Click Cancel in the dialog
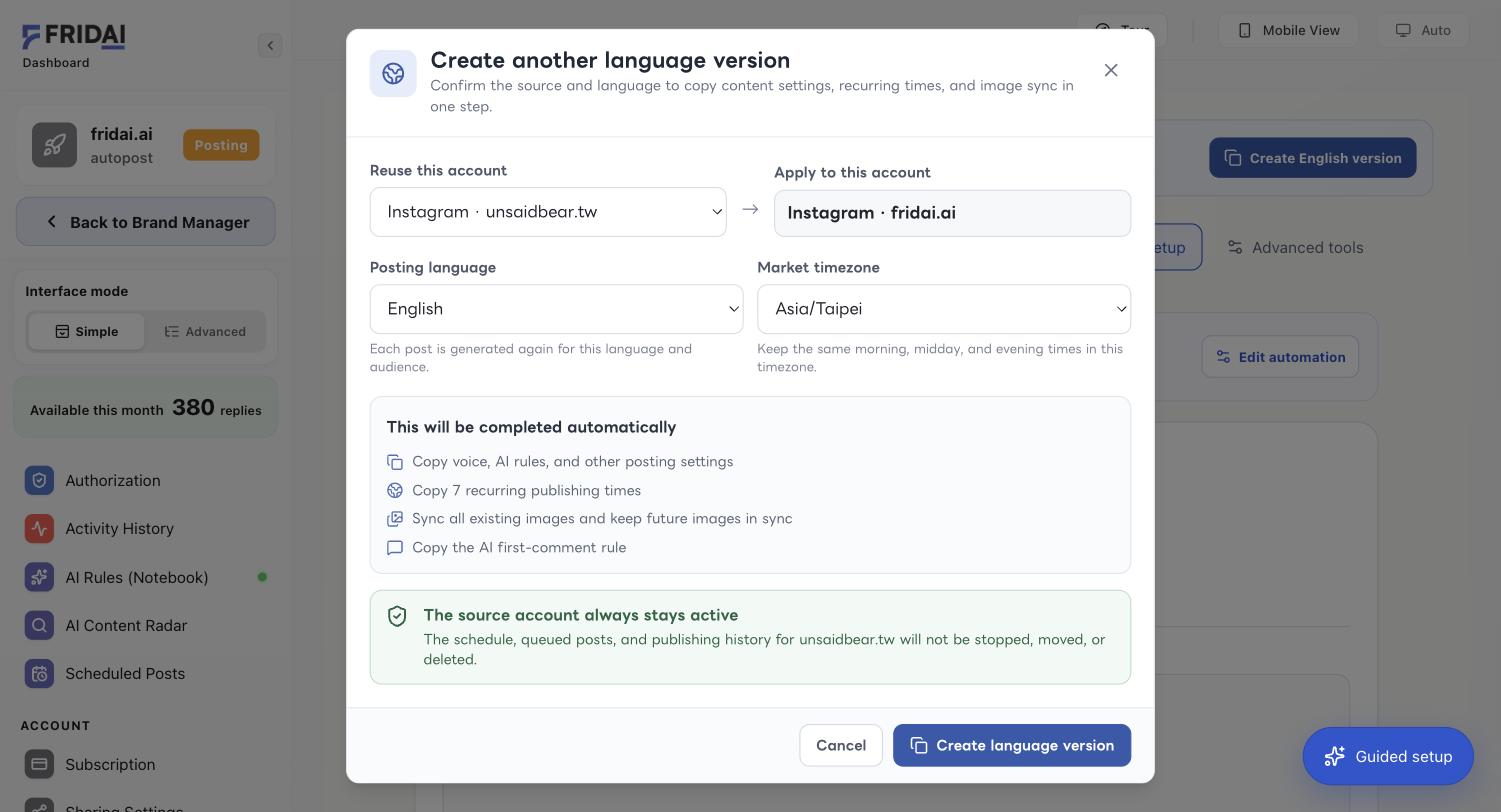 (841, 746)
